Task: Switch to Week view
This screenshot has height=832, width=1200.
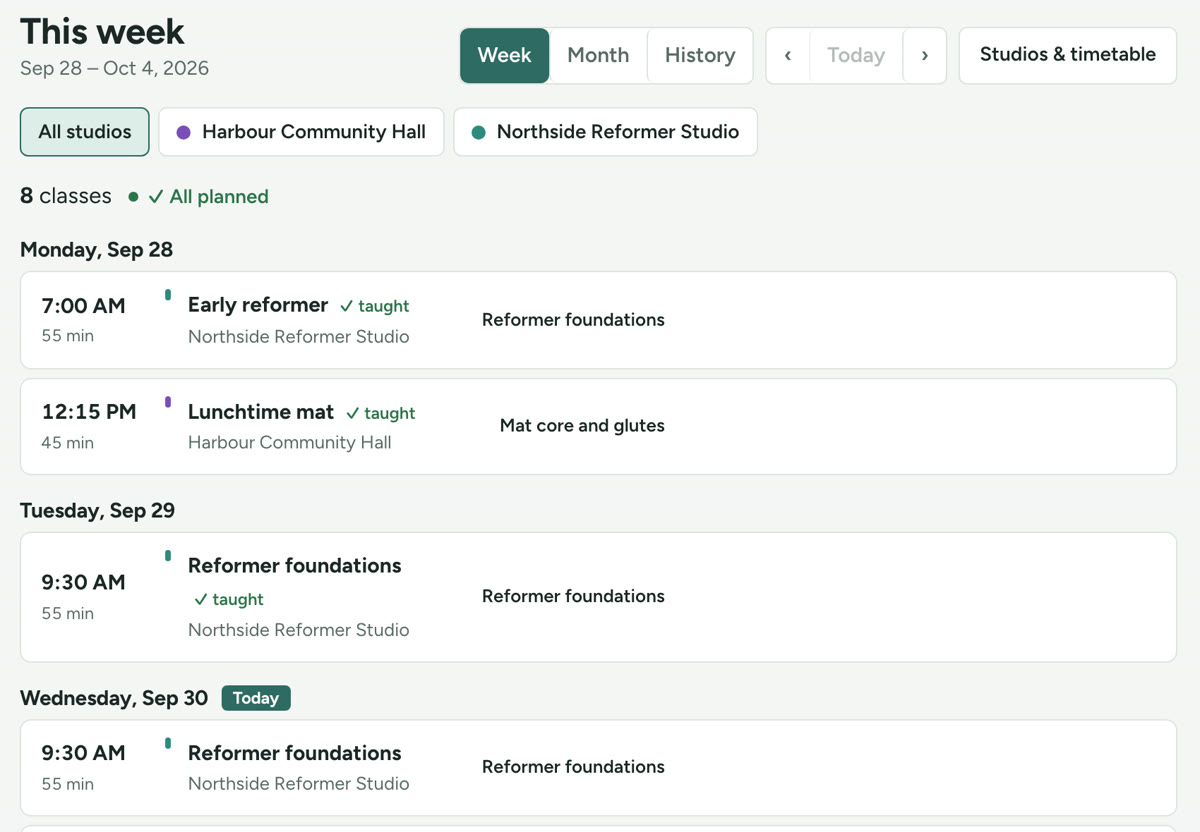Action: tap(504, 55)
